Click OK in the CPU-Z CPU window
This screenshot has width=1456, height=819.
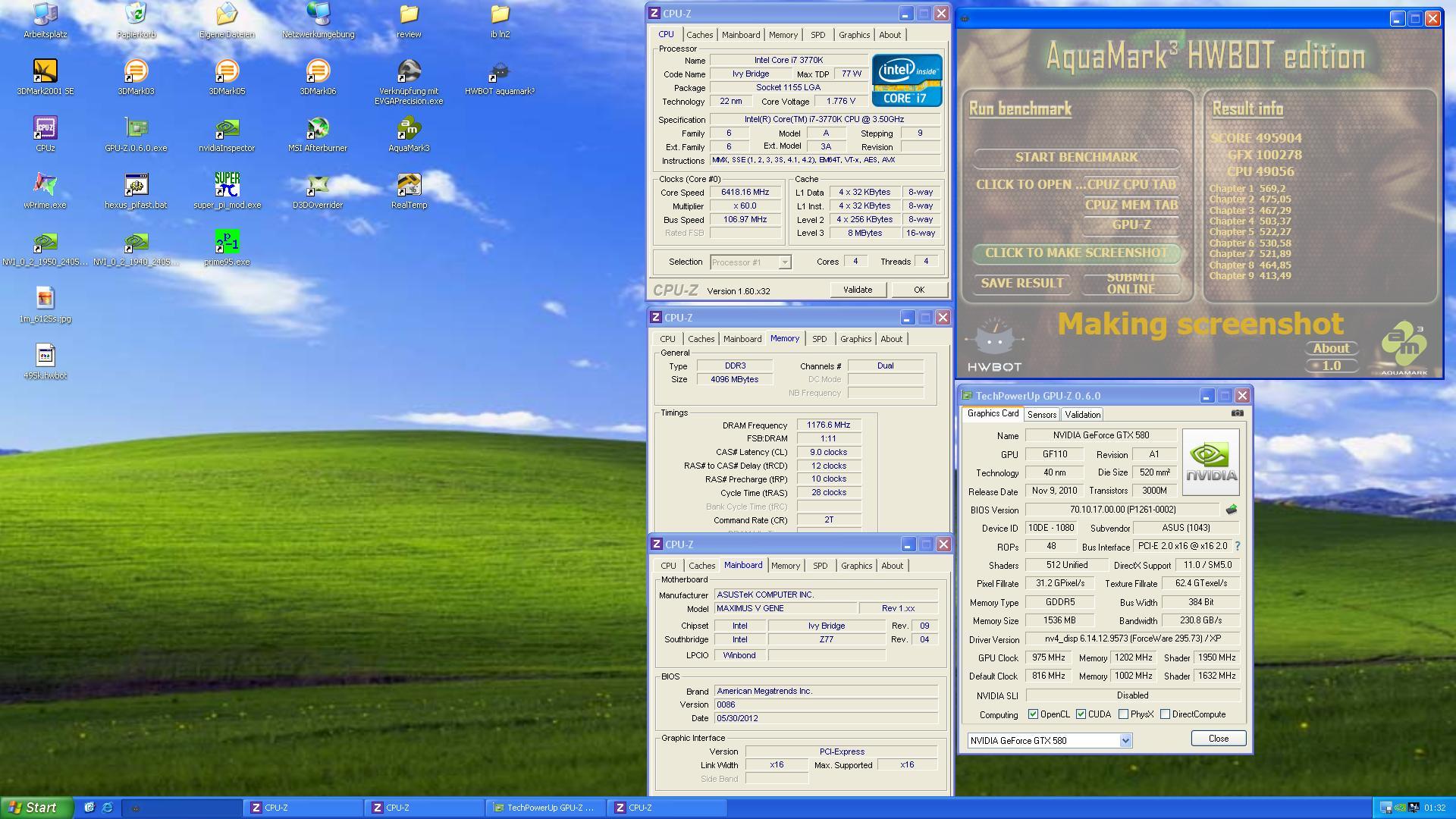pos(918,290)
